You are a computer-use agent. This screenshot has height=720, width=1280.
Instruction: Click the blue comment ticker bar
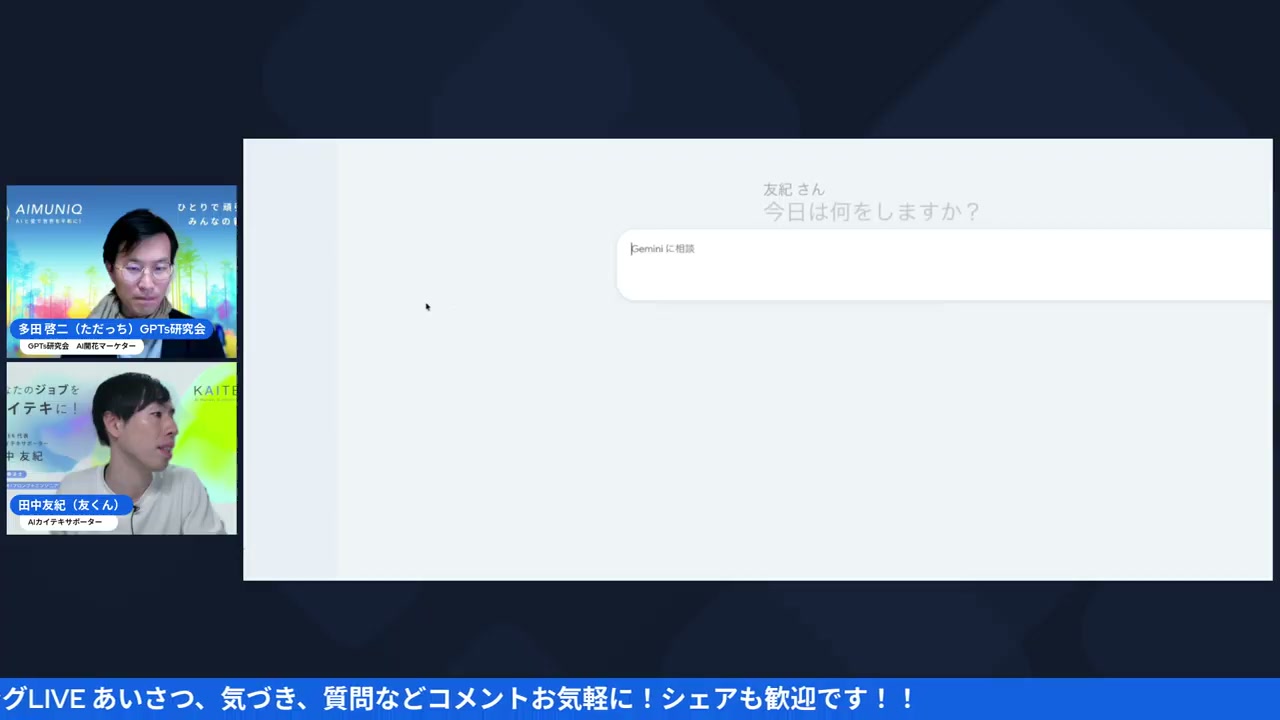point(640,698)
